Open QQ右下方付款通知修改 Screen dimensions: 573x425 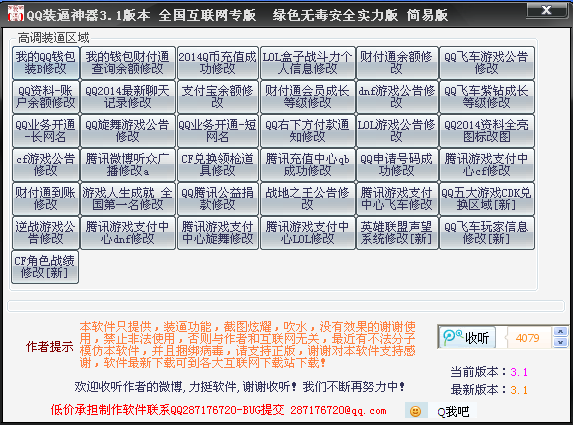[307, 131]
